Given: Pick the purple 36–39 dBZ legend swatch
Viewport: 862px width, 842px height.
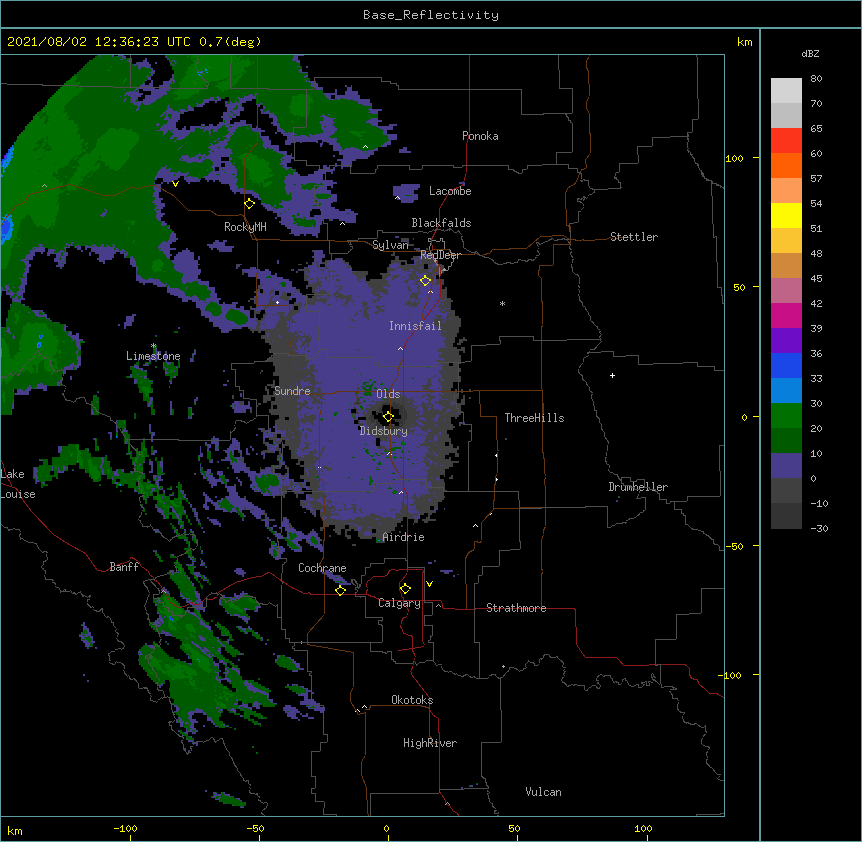Looking at the screenshot, I should pyautogui.click(x=786, y=341).
